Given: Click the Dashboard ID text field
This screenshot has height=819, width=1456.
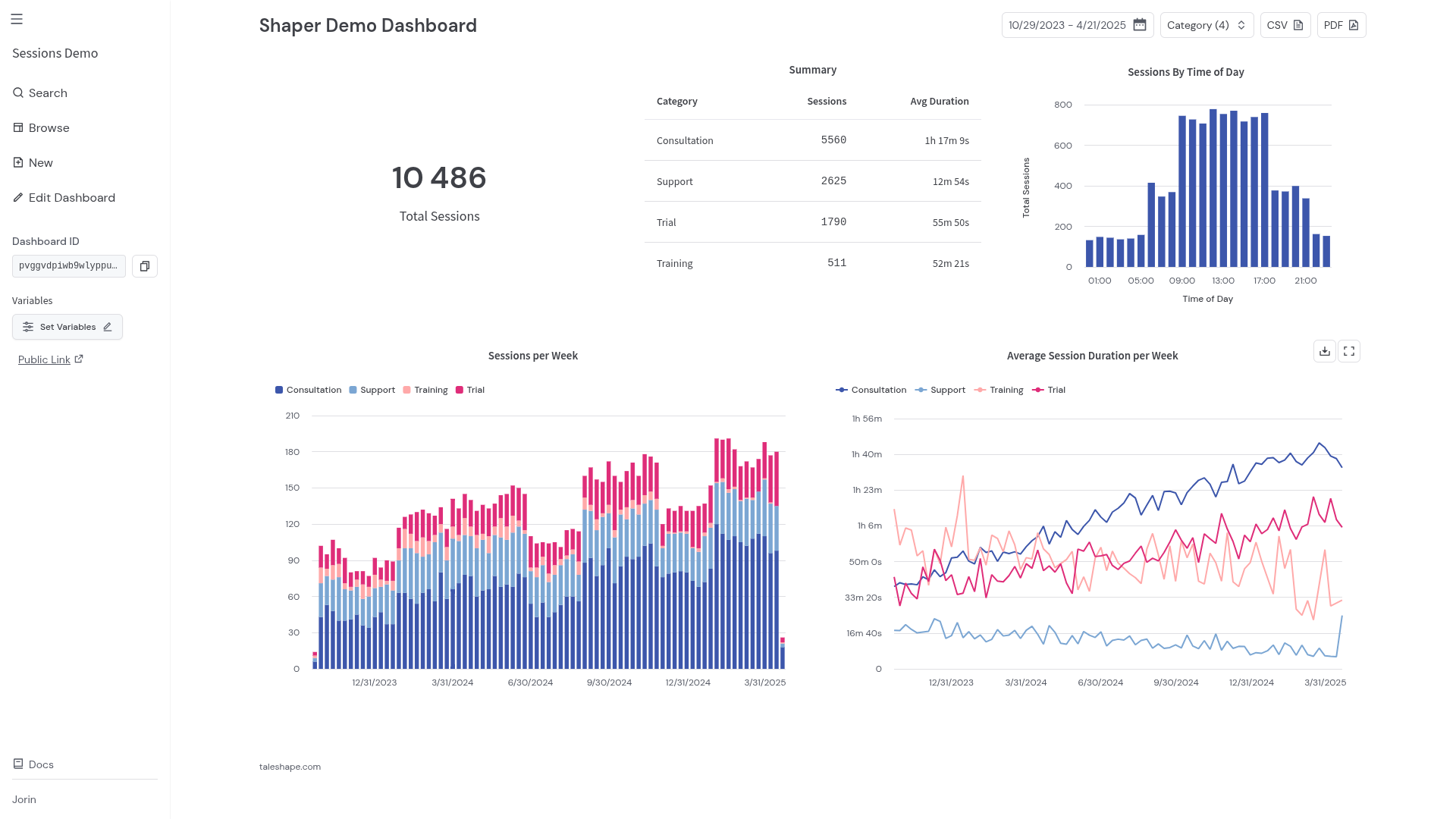Looking at the screenshot, I should point(69,266).
